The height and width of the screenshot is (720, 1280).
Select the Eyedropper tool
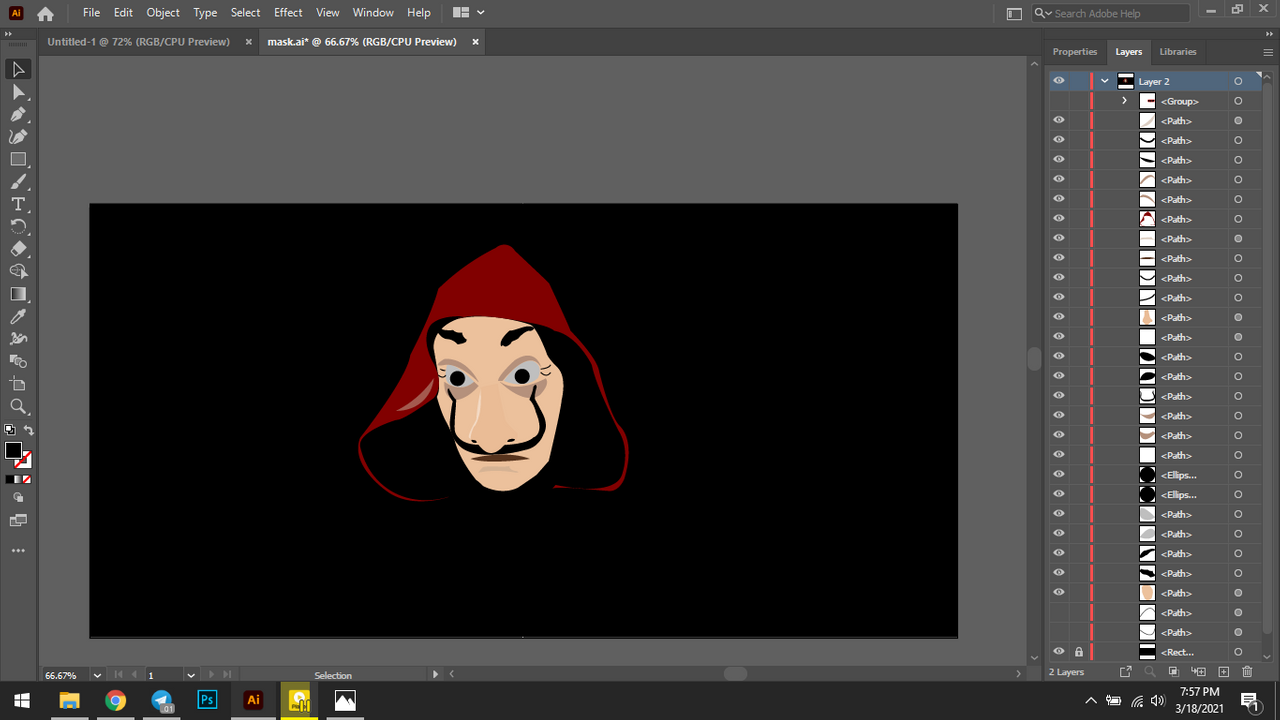(18, 317)
